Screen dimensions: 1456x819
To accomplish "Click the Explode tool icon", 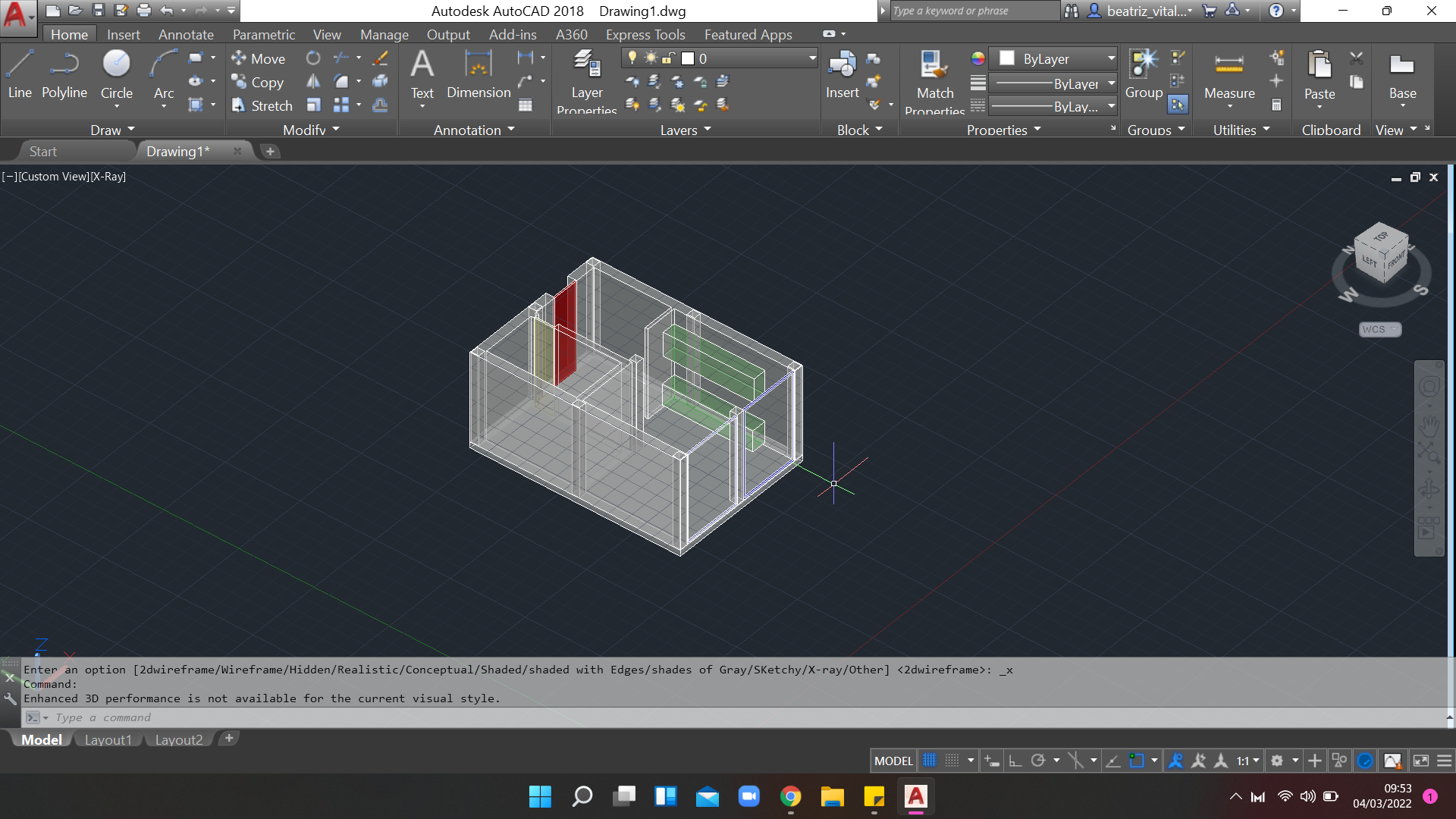I will [x=380, y=81].
